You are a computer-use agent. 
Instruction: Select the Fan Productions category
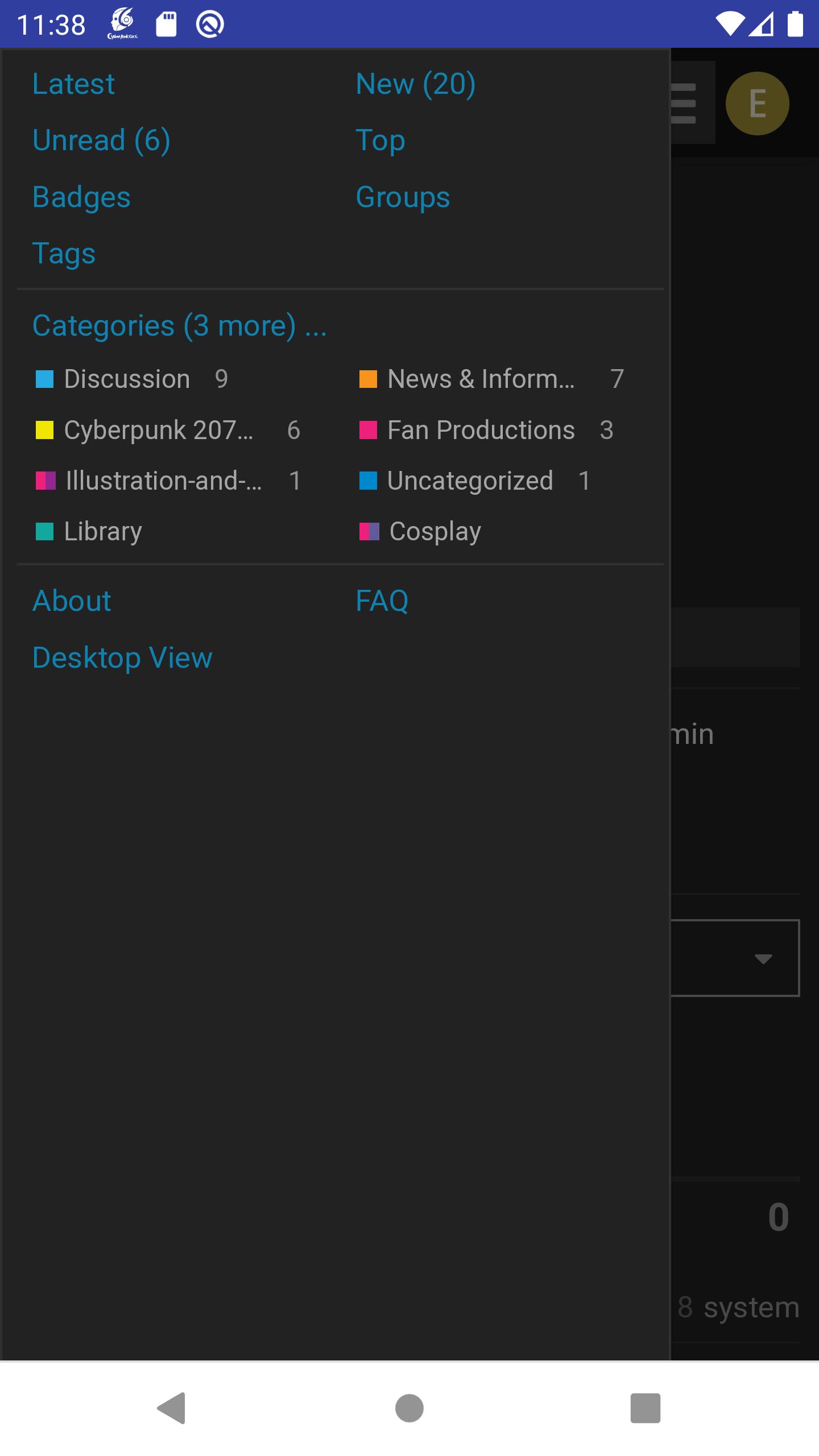[481, 431]
